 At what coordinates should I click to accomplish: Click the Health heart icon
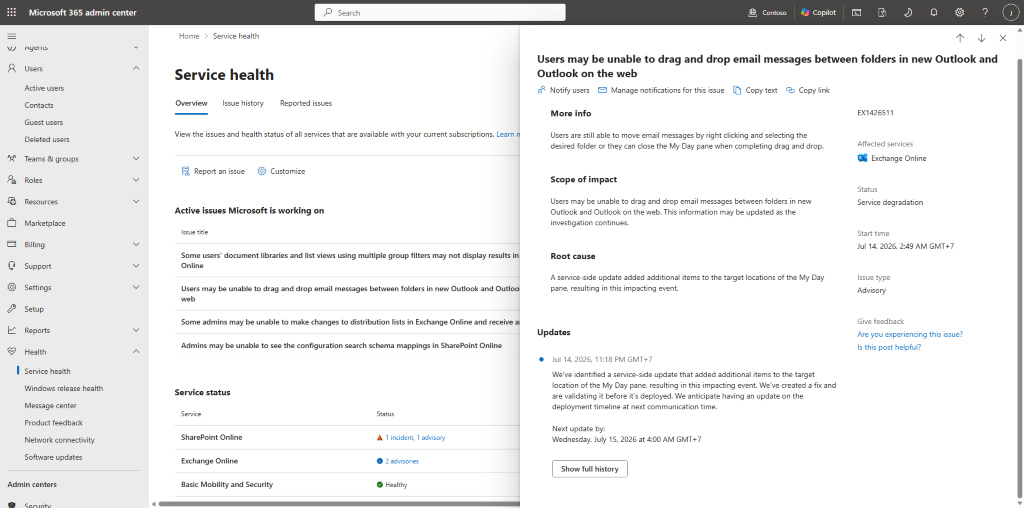point(12,352)
